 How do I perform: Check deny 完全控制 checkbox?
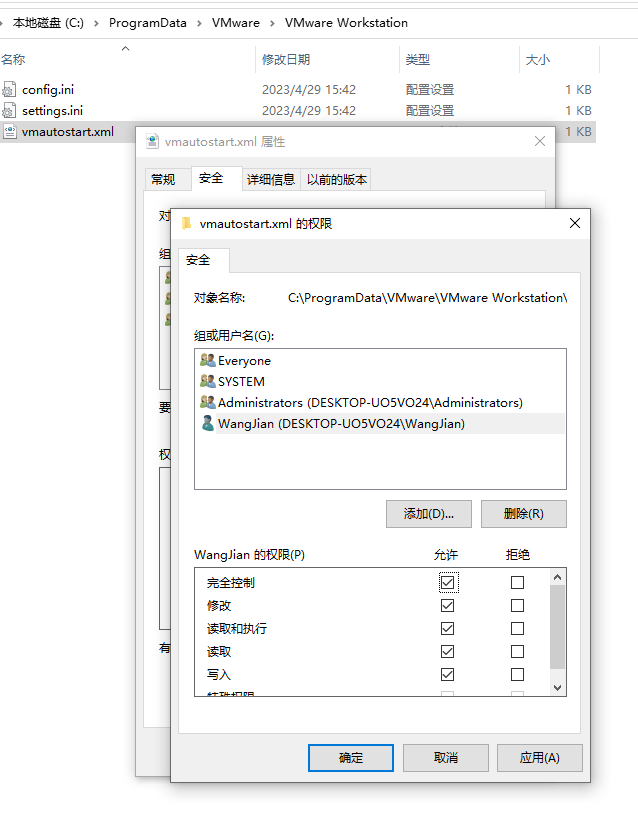(x=517, y=582)
